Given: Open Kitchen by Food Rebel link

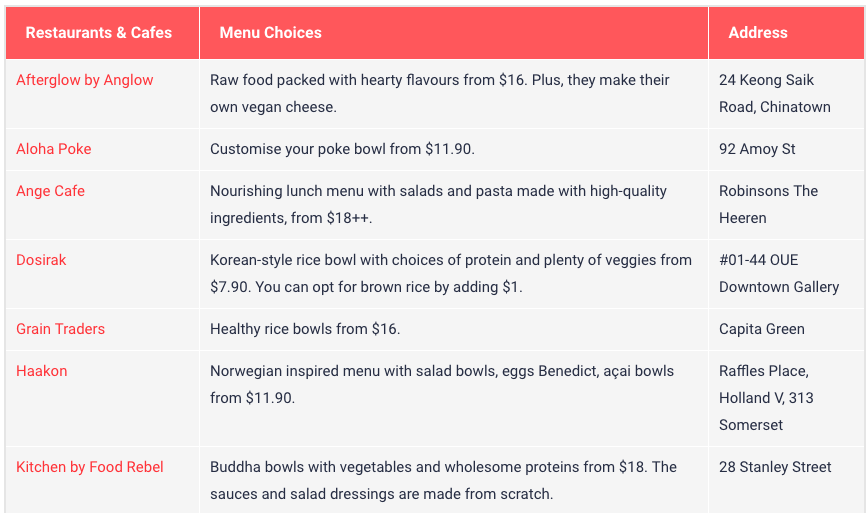Looking at the screenshot, I should pyautogui.click(x=90, y=467).
